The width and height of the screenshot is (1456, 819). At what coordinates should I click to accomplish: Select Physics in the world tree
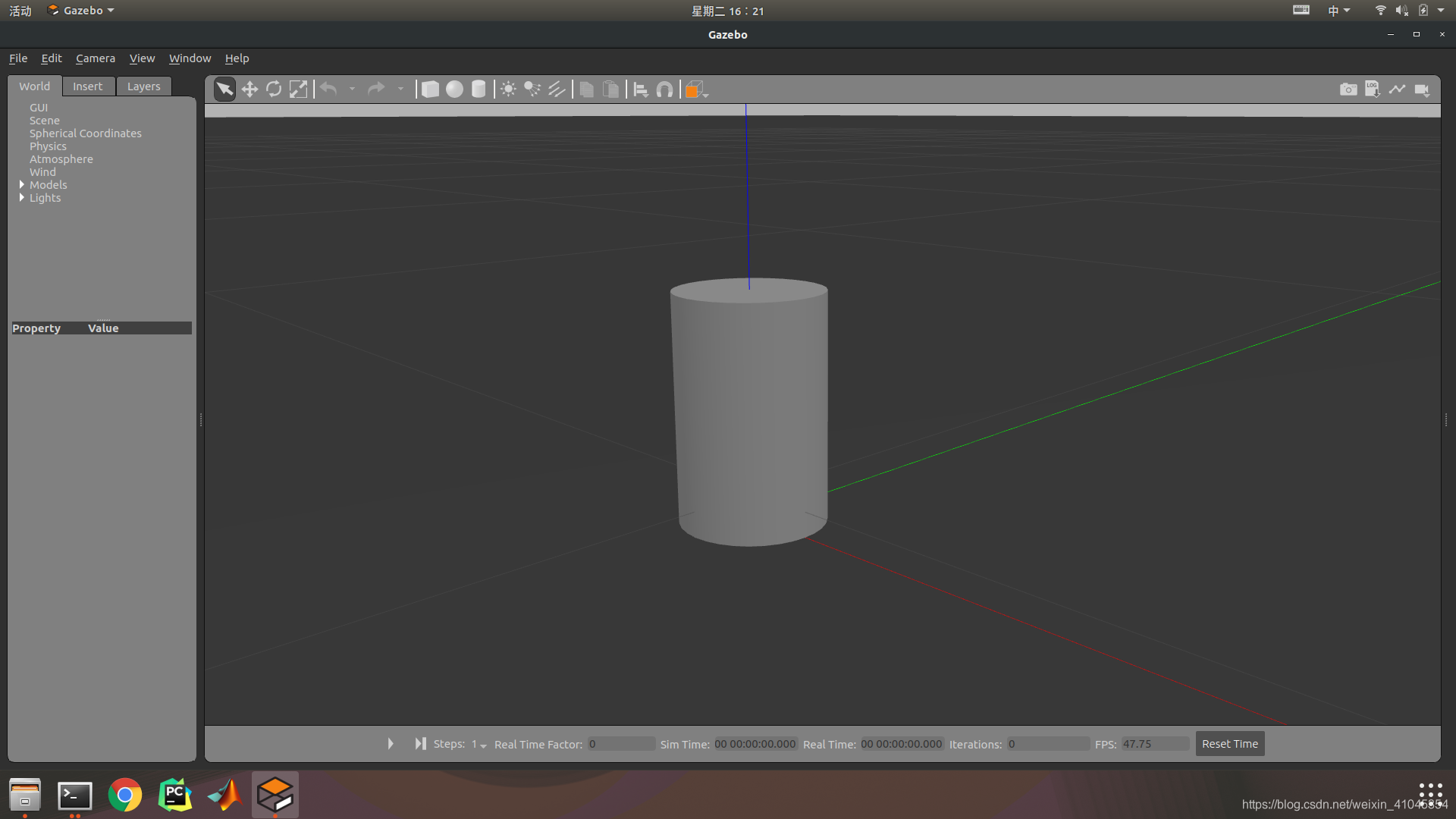[x=48, y=146]
